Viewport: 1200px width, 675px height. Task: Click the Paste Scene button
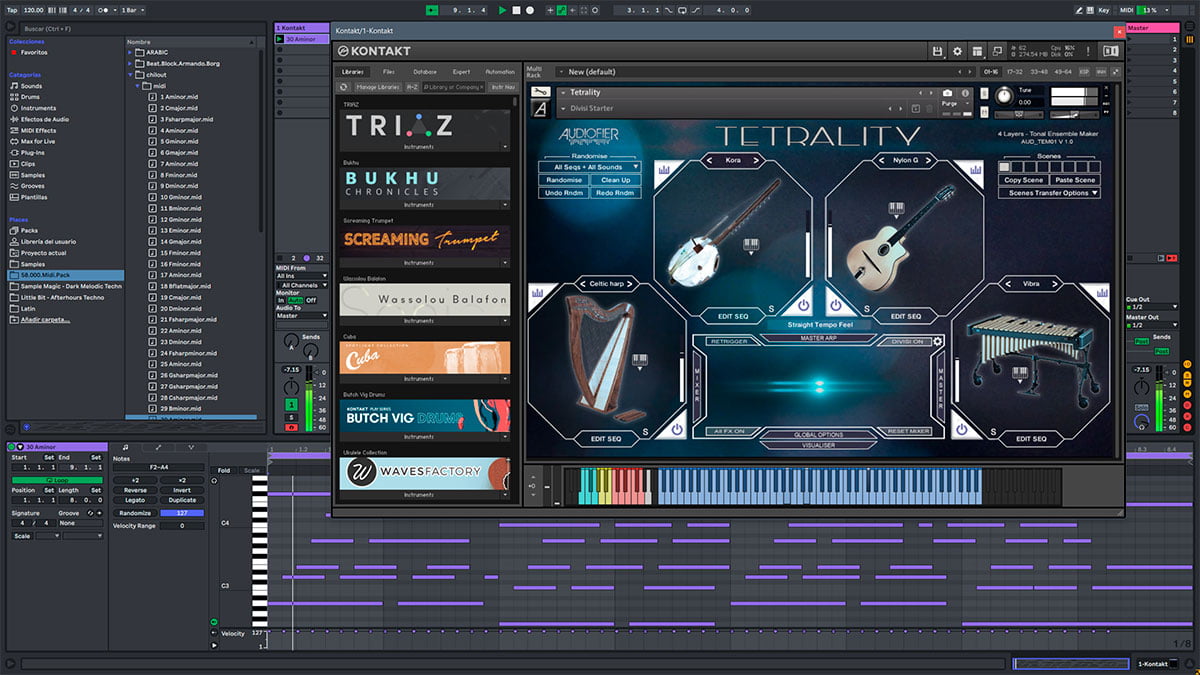(x=1075, y=180)
